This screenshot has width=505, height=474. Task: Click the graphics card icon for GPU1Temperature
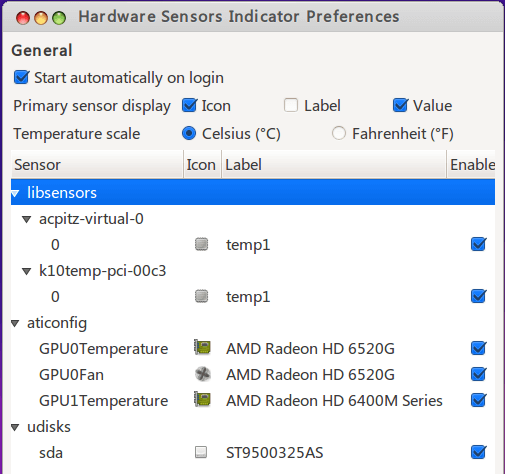tap(202, 400)
